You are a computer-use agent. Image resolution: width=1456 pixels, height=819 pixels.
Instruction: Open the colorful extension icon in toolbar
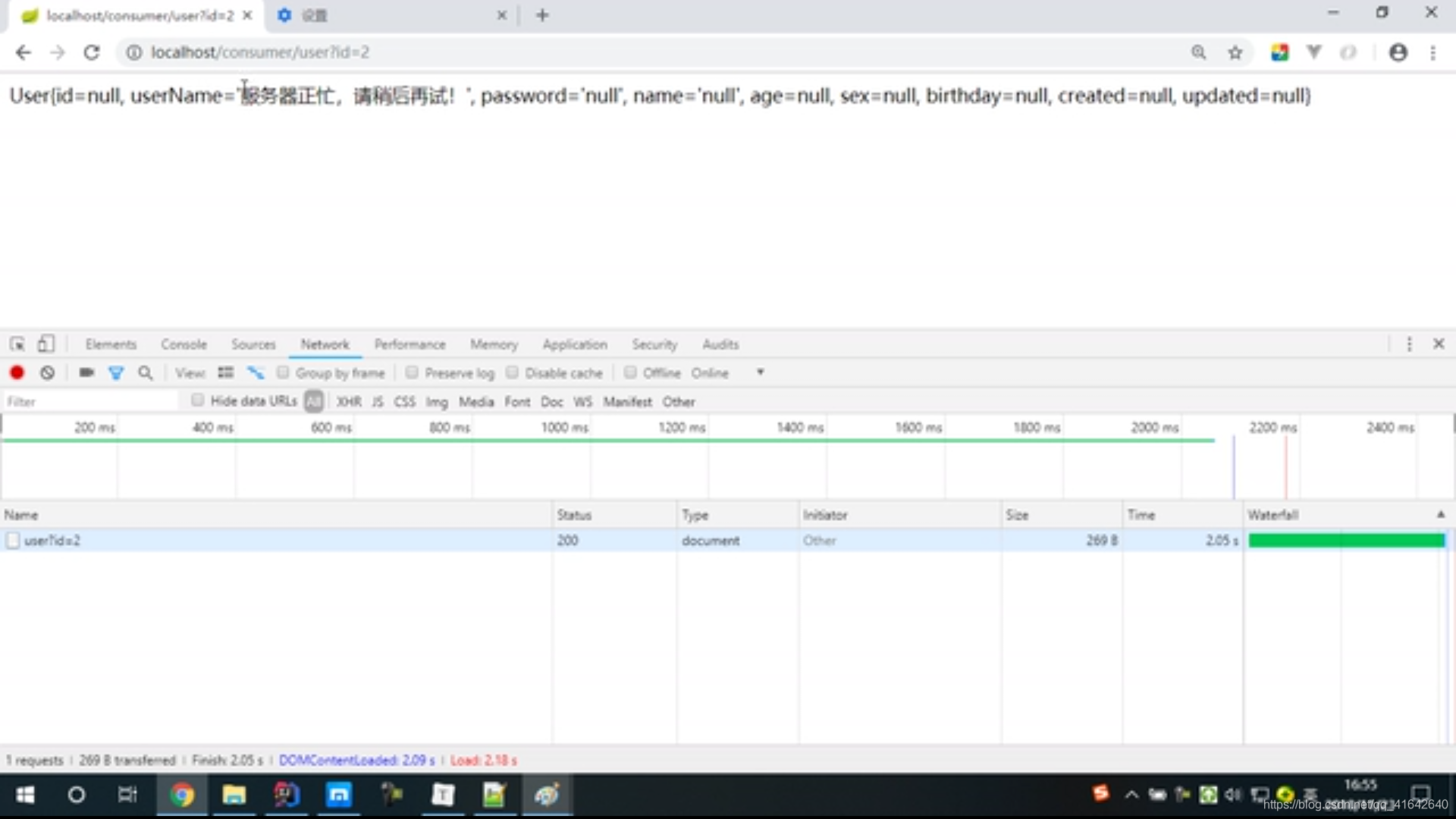pos(1280,52)
